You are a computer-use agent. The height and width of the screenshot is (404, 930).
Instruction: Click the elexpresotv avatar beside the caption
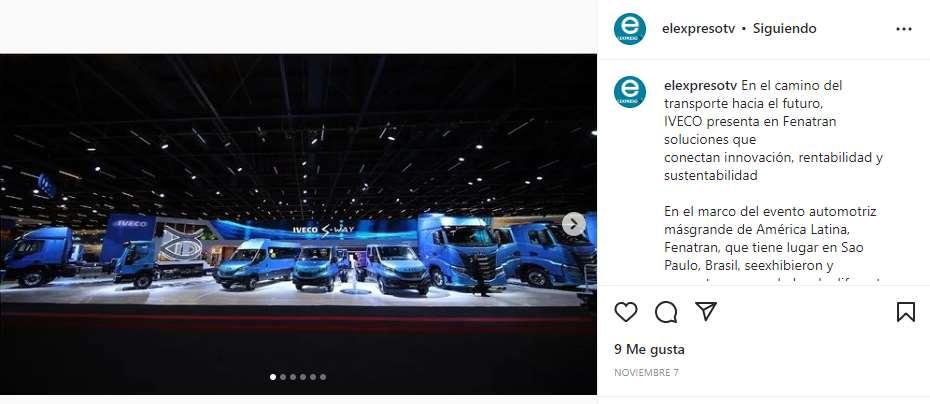click(630, 92)
